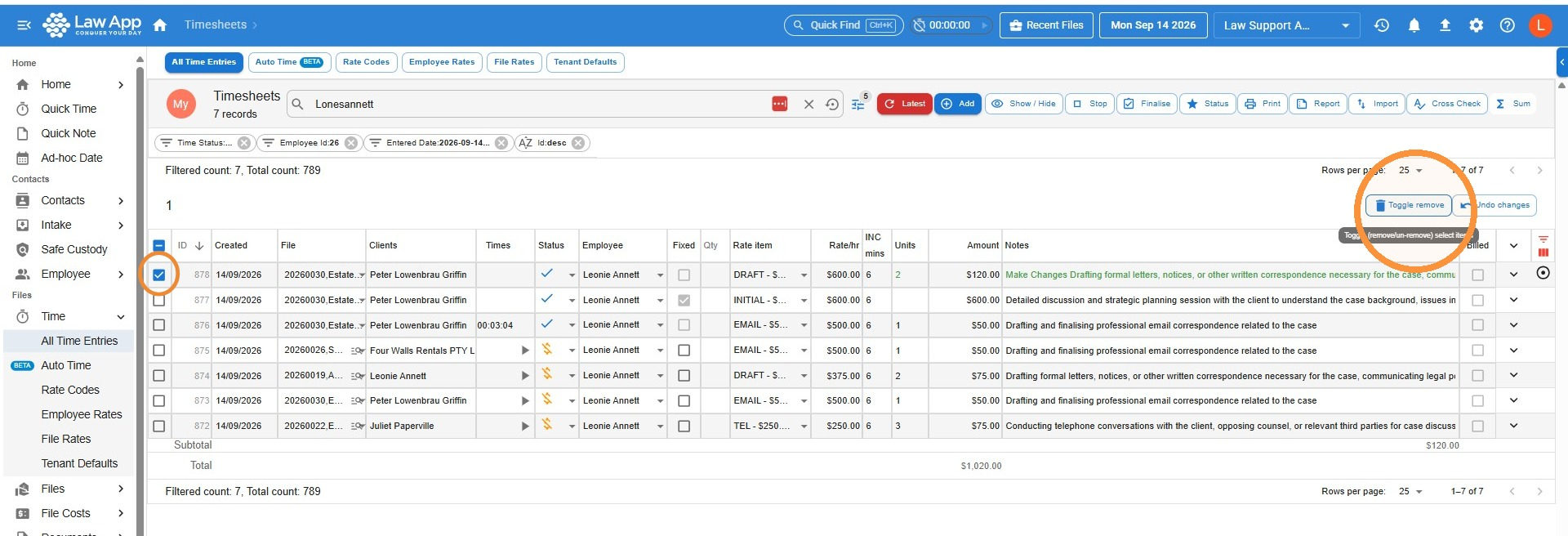The image size is (1568, 536).
Task: Go to the next page arrow in the top pagination
Action: [x=1539, y=170]
